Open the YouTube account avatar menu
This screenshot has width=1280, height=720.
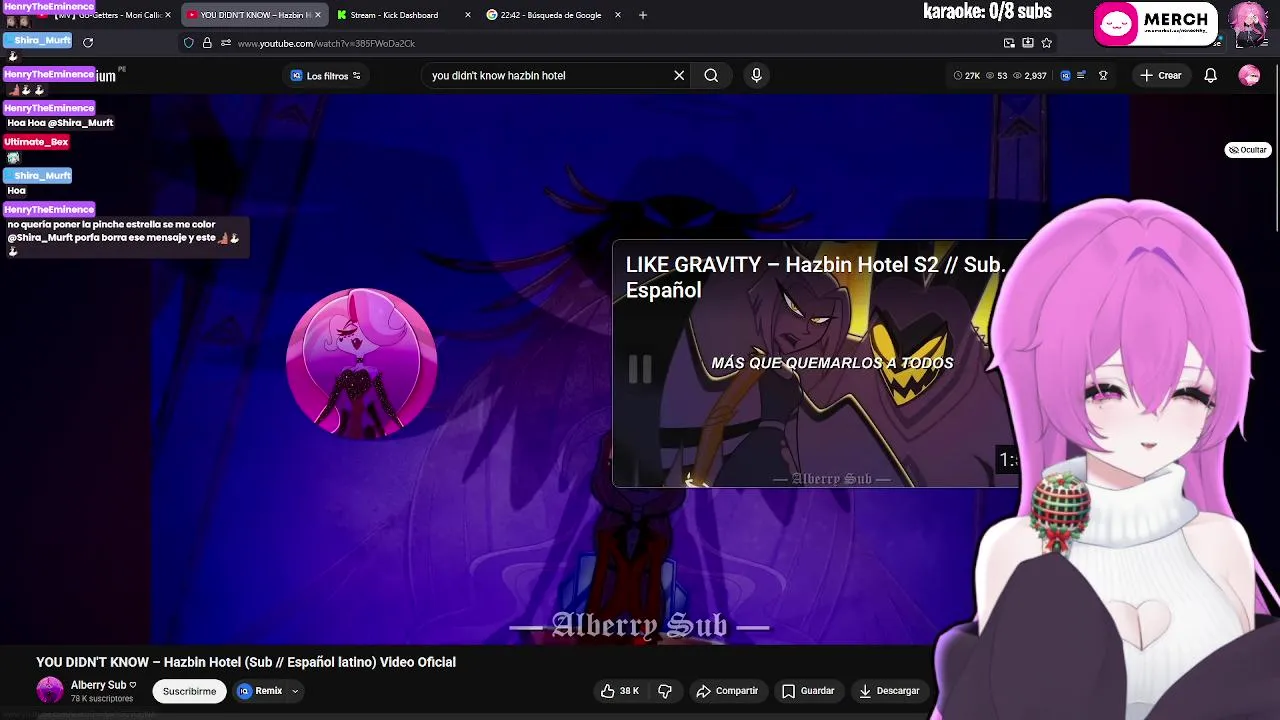(1249, 76)
